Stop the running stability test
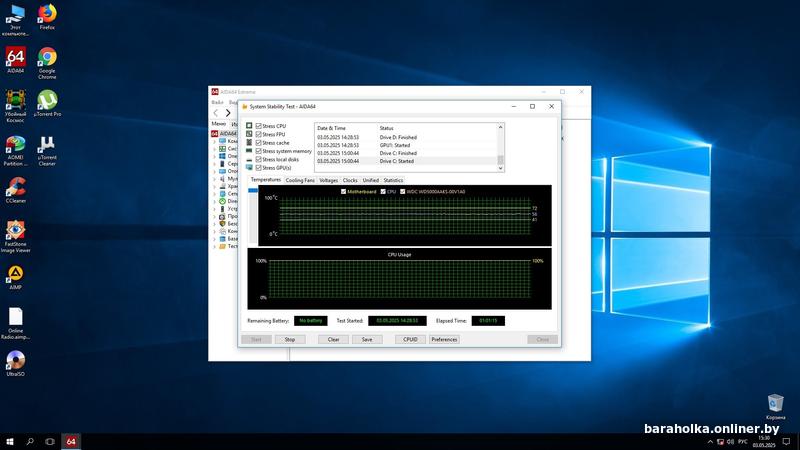The width and height of the screenshot is (800, 450). tap(290, 339)
